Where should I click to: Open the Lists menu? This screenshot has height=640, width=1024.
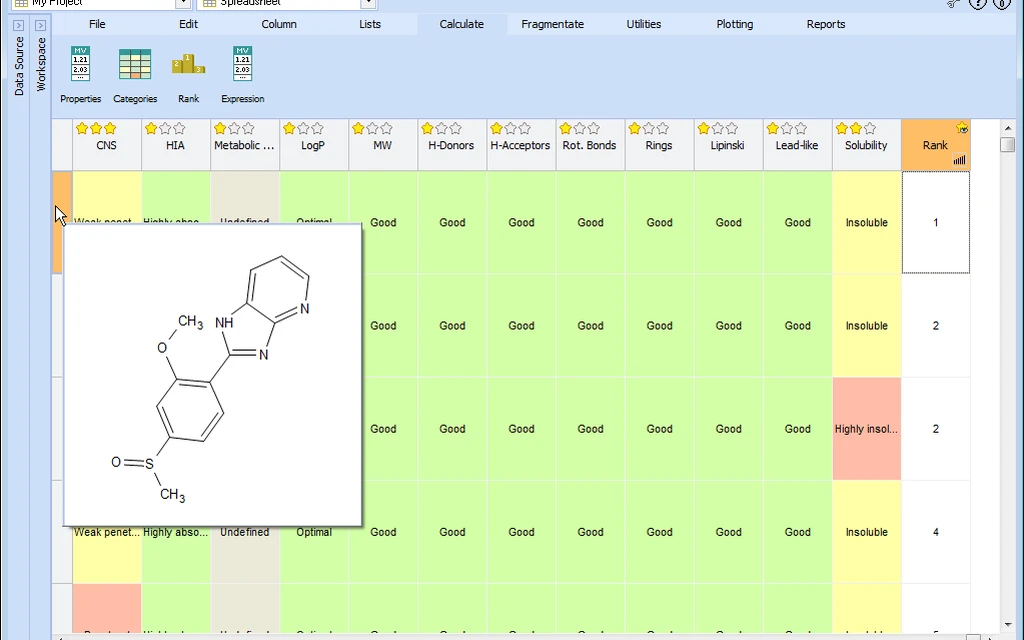coord(370,24)
